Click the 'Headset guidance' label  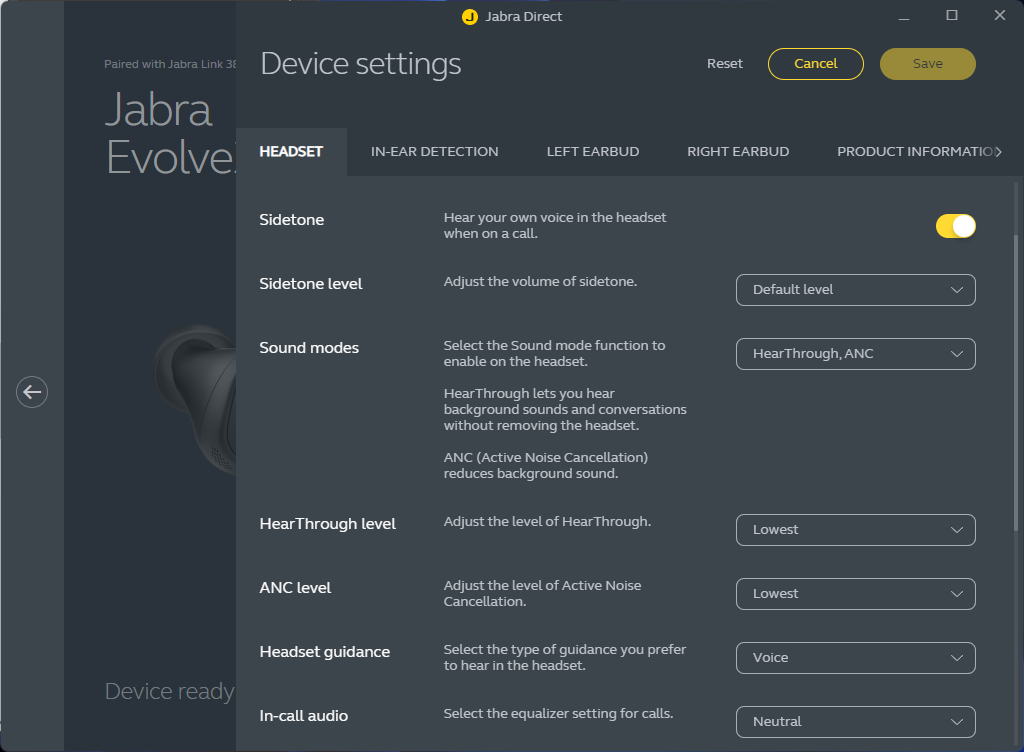325,652
